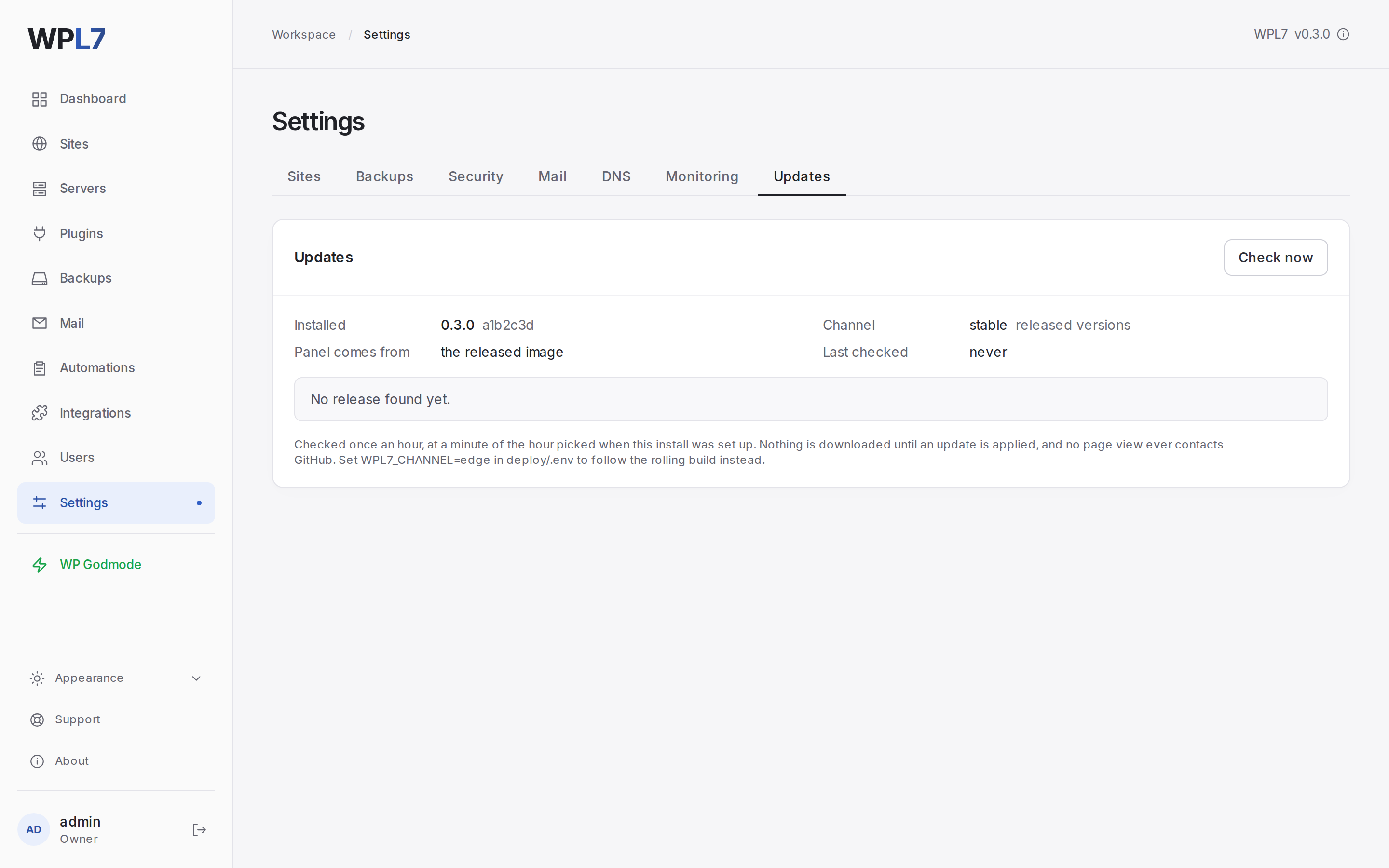Click the Servers rack icon

tap(39, 188)
